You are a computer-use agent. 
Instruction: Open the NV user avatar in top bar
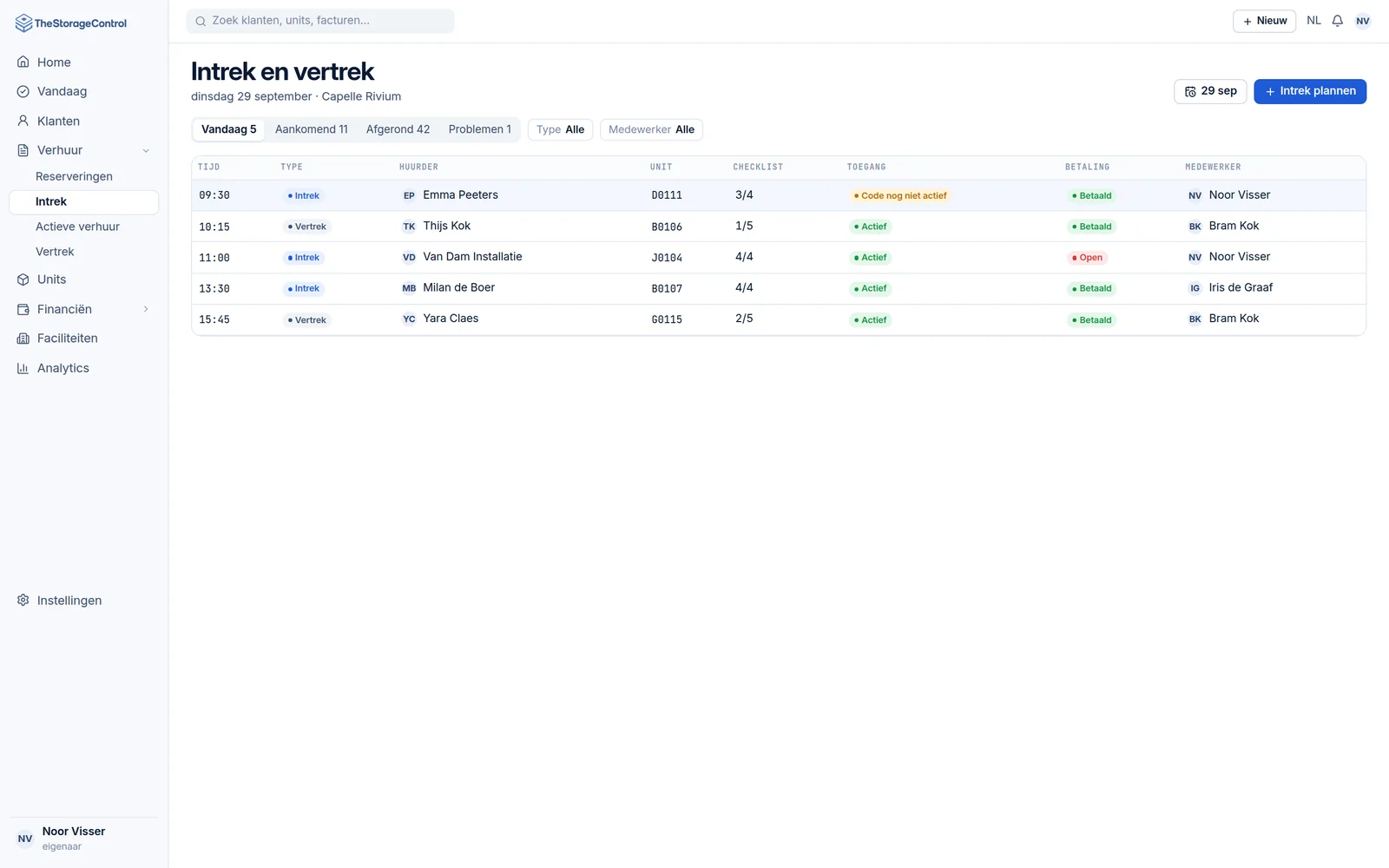[1363, 21]
